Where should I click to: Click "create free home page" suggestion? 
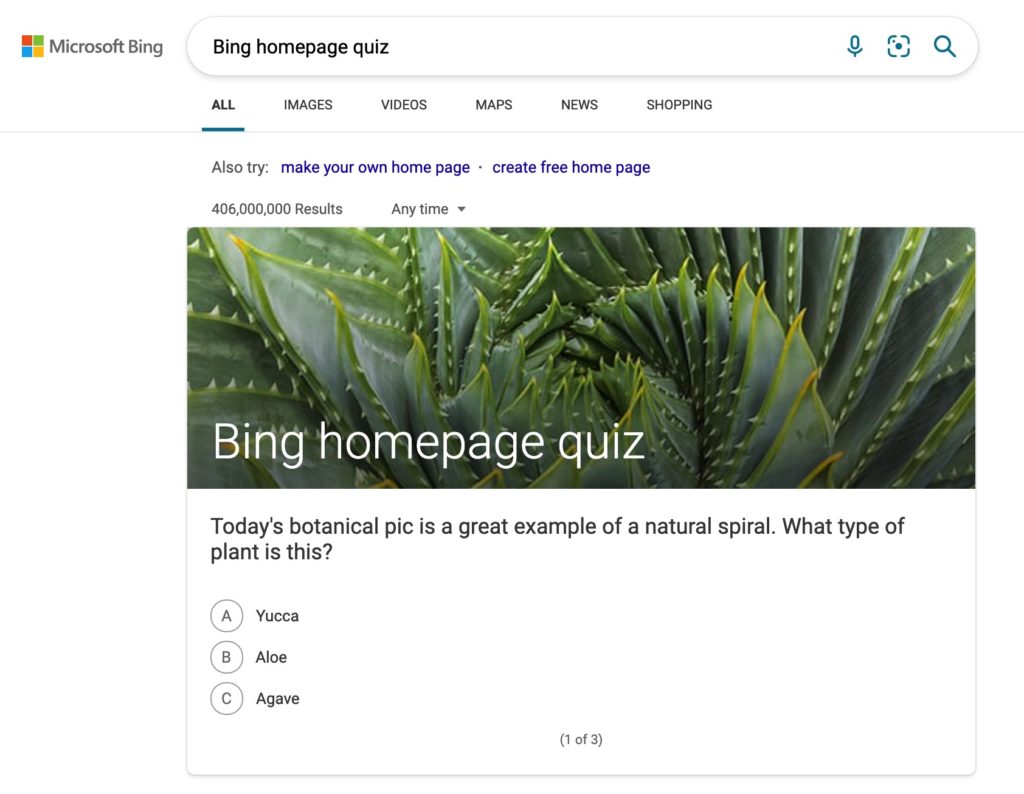coord(571,167)
